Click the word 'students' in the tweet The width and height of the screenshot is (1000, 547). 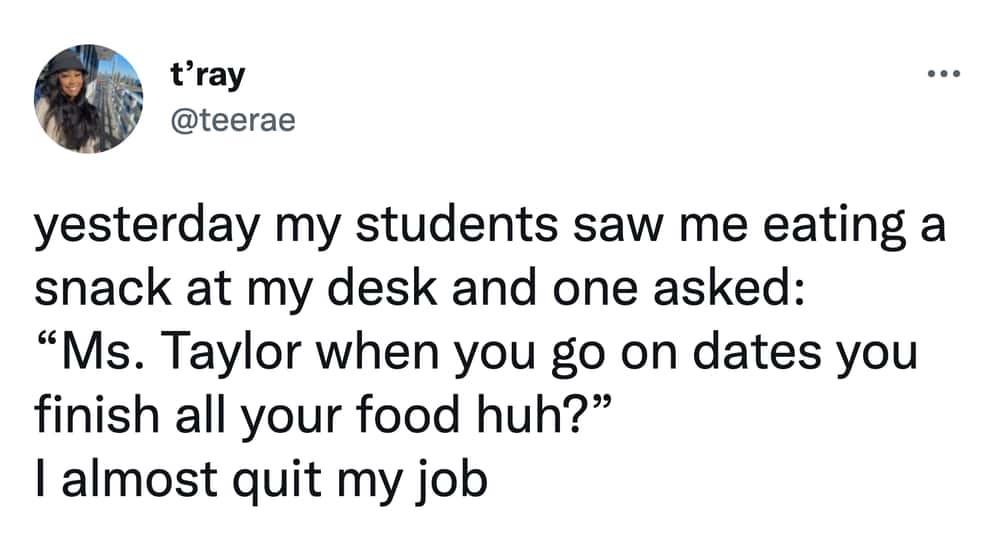pyautogui.click(x=457, y=225)
